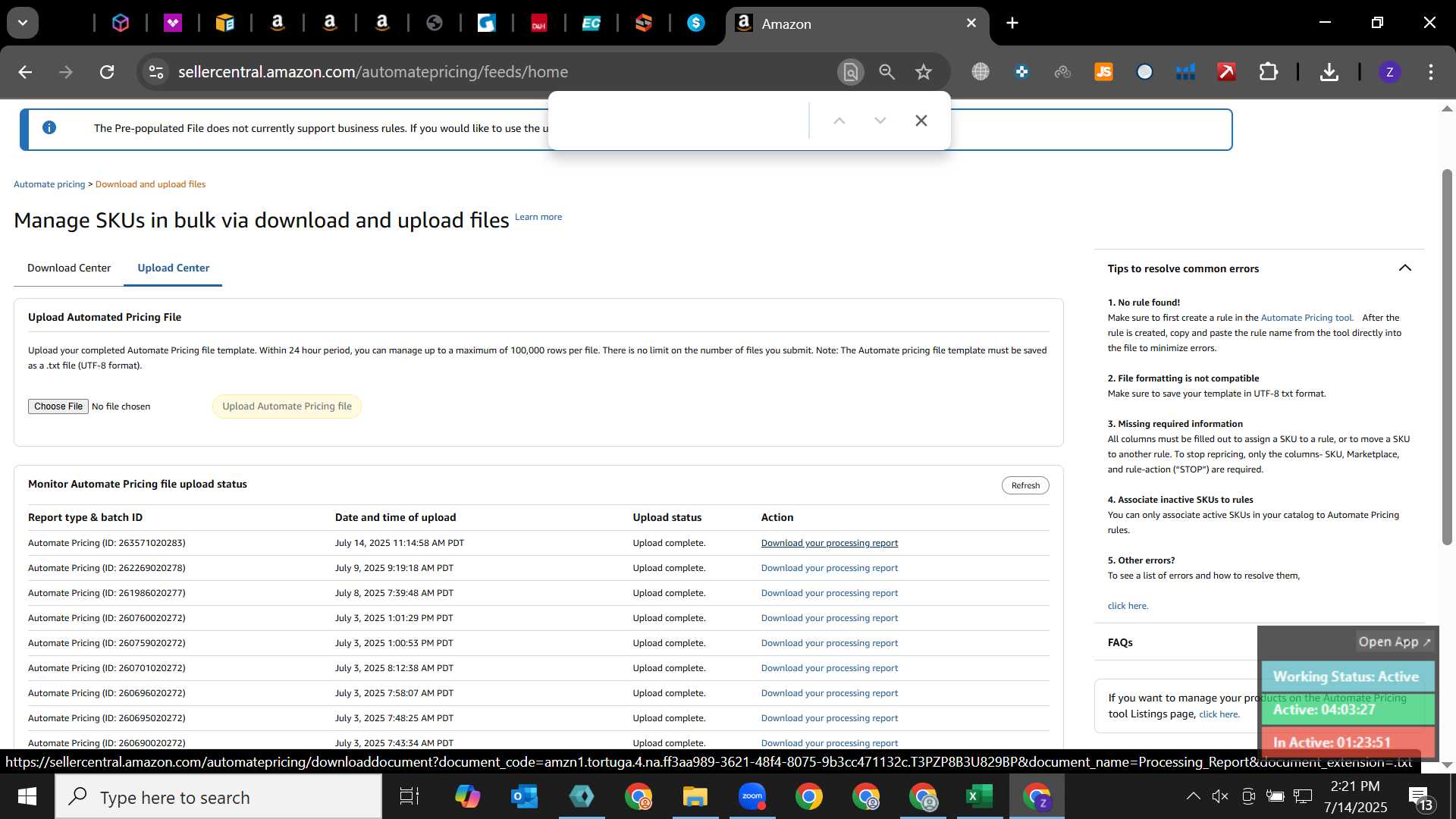This screenshot has height=819, width=1456.
Task: Click the globe extension icon
Action: 981,72
